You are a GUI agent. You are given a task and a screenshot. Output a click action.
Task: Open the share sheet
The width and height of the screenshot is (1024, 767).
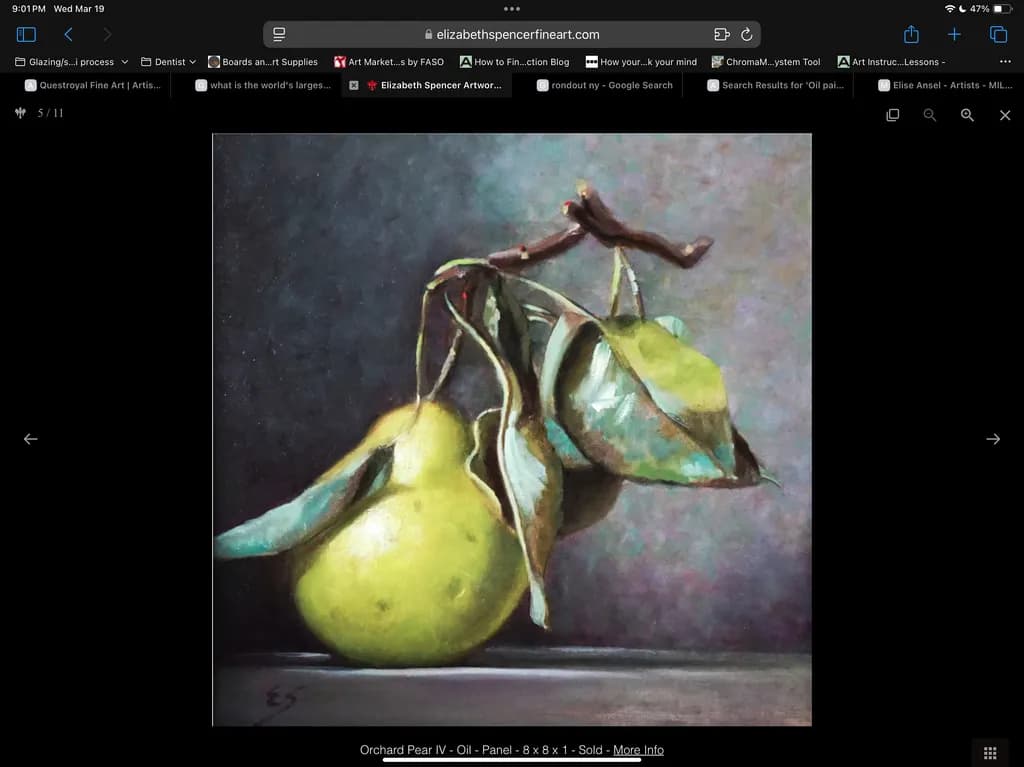click(911, 34)
